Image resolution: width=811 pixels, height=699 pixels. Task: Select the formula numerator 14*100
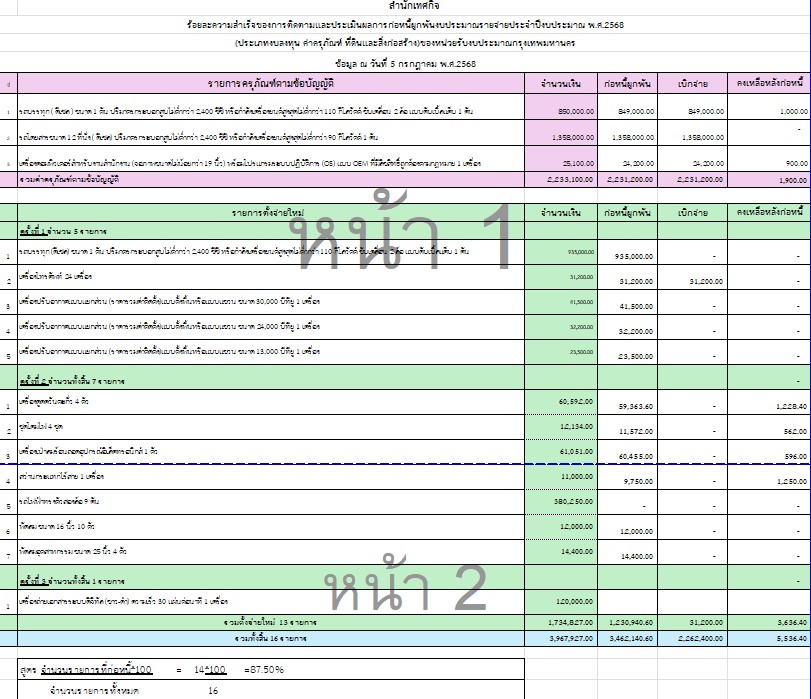click(210, 670)
